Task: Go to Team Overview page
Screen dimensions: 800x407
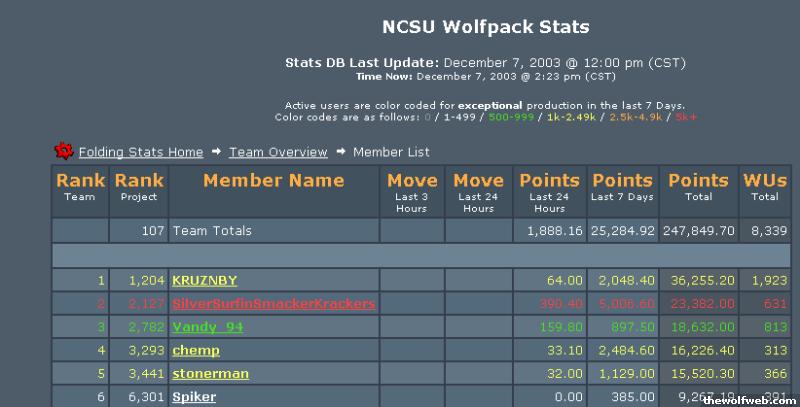Action: (278, 152)
